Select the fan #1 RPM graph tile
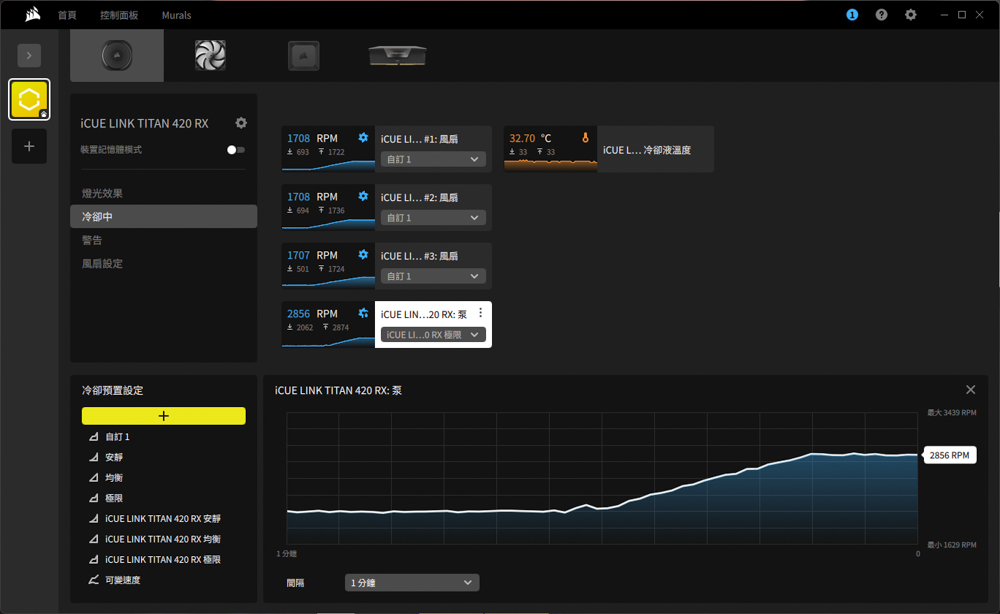The height and width of the screenshot is (614, 1000). point(328,149)
